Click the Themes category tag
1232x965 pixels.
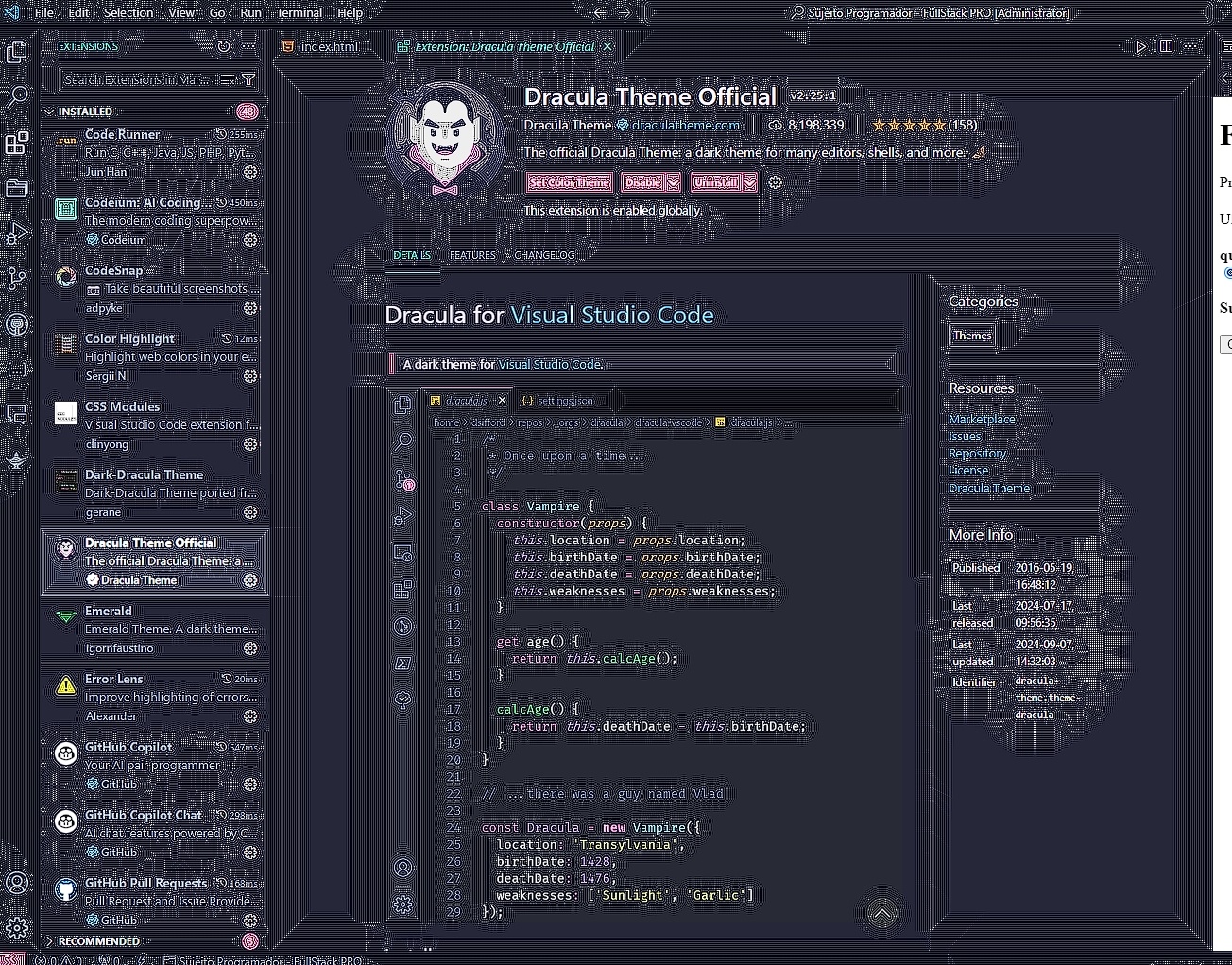point(972,336)
